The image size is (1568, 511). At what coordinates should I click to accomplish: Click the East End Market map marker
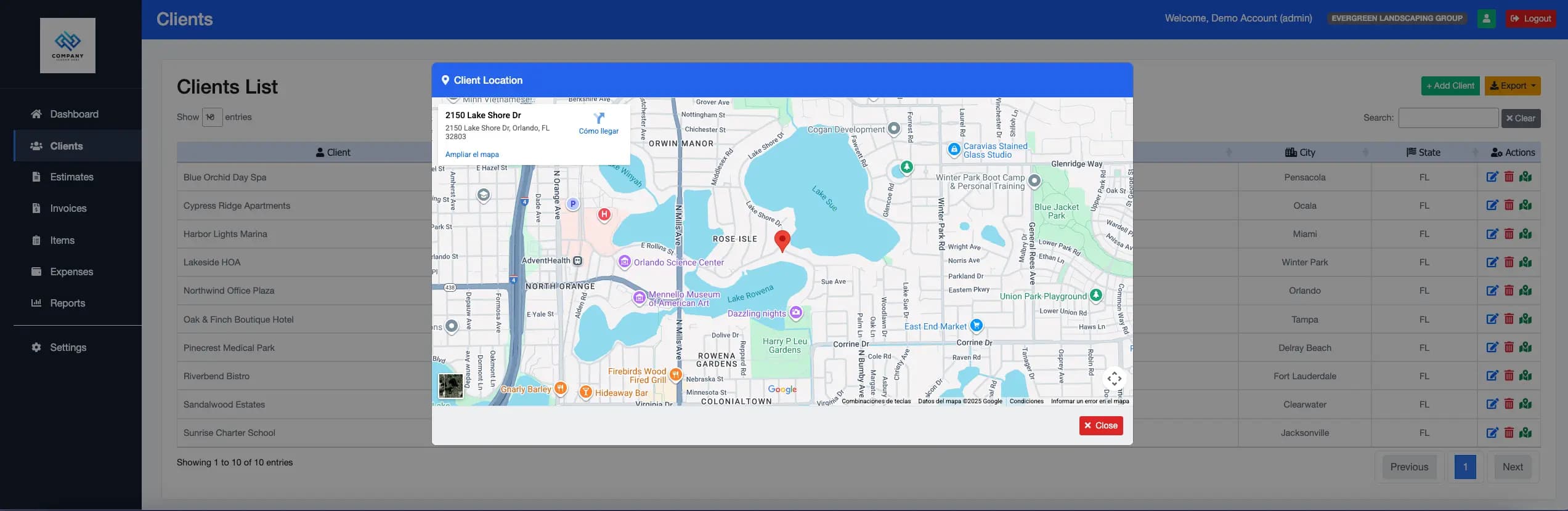pos(977,326)
